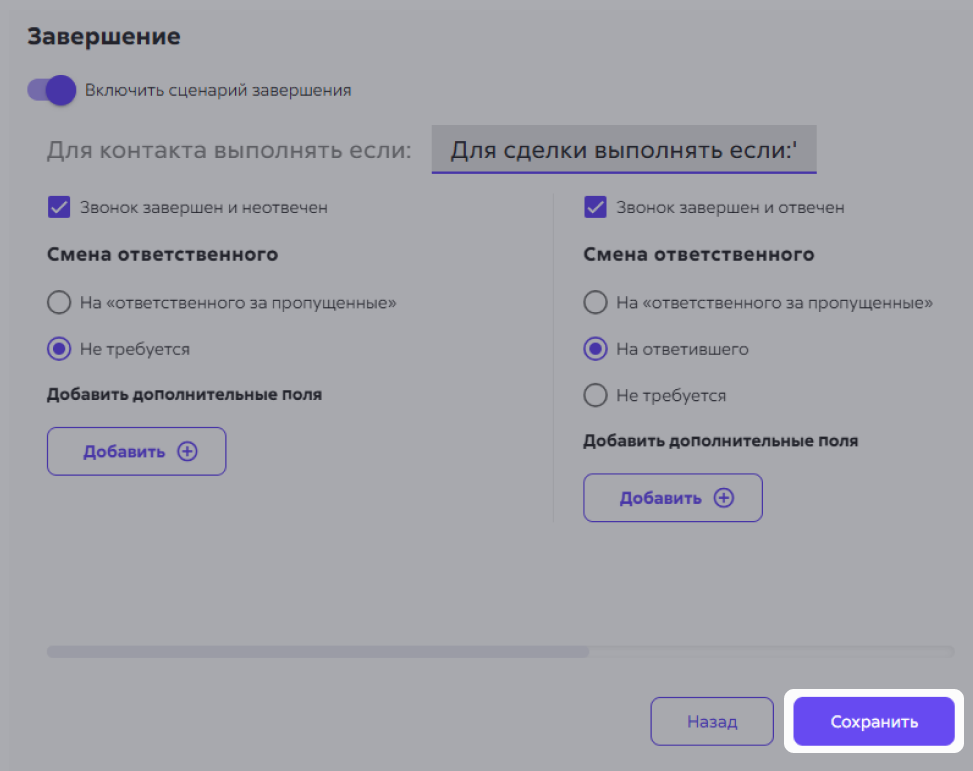The height and width of the screenshot is (771, 973).
Task: Open the 'Для сделки выполнять если:' tab
Action: 624,150
